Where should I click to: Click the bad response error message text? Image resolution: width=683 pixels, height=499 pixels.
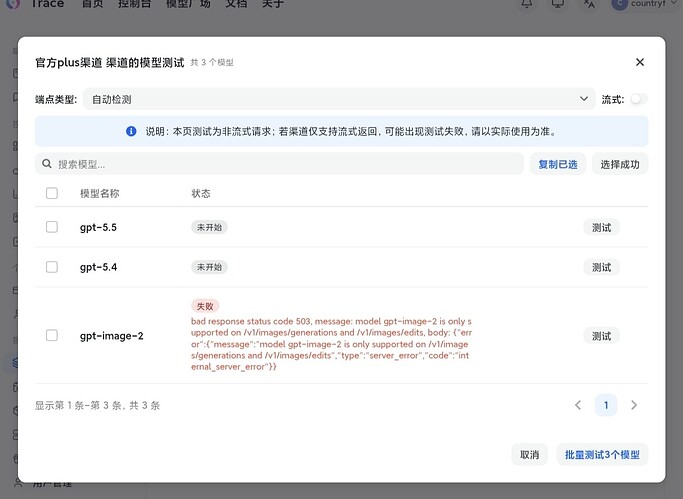pos(331,344)
